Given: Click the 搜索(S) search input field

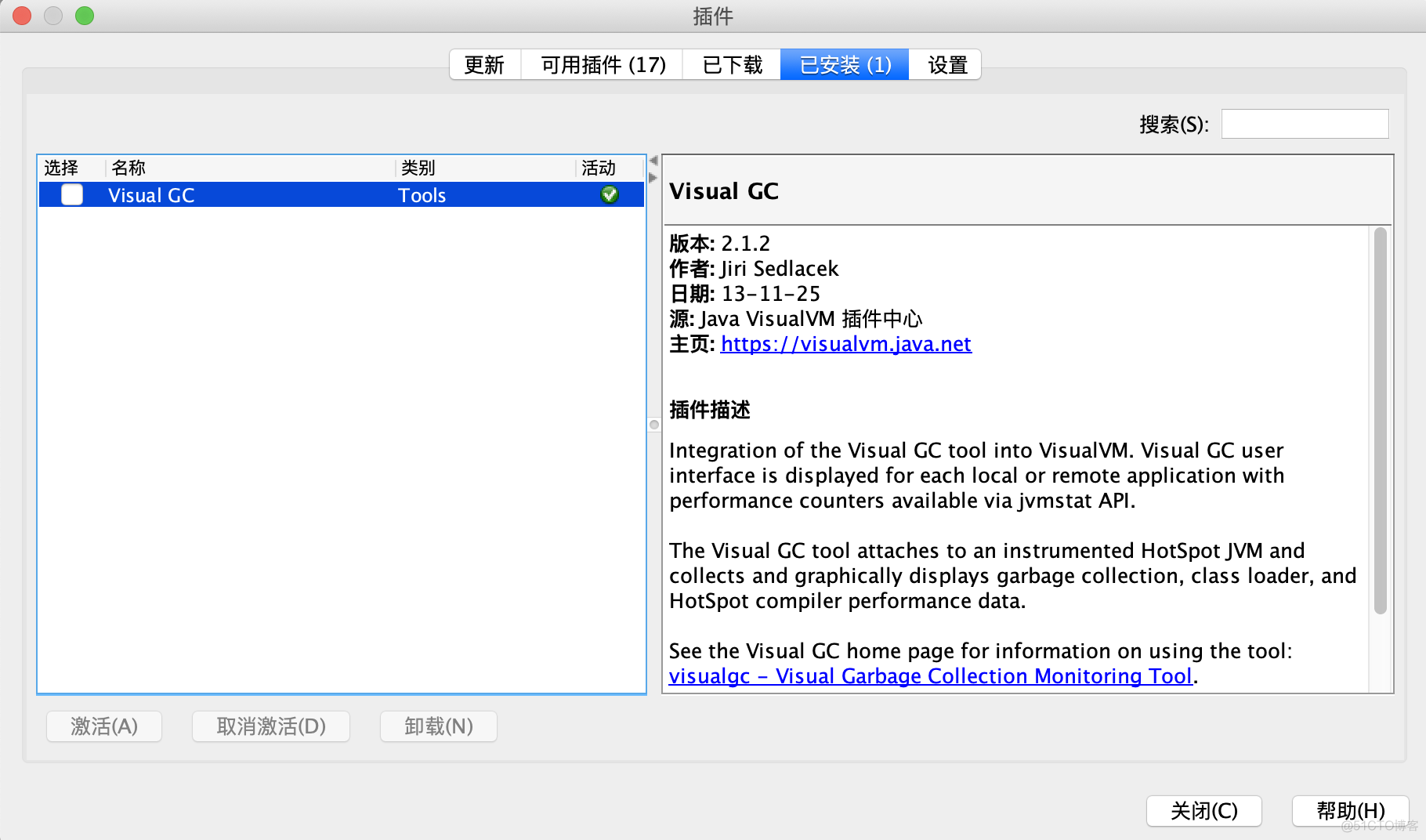Looking at the screenshot, I should click(x=1305, y=124).
